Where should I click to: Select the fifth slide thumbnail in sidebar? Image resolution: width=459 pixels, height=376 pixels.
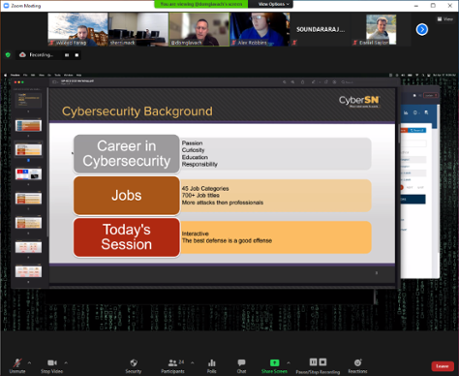pyautogui.click(x=28, y=198)
